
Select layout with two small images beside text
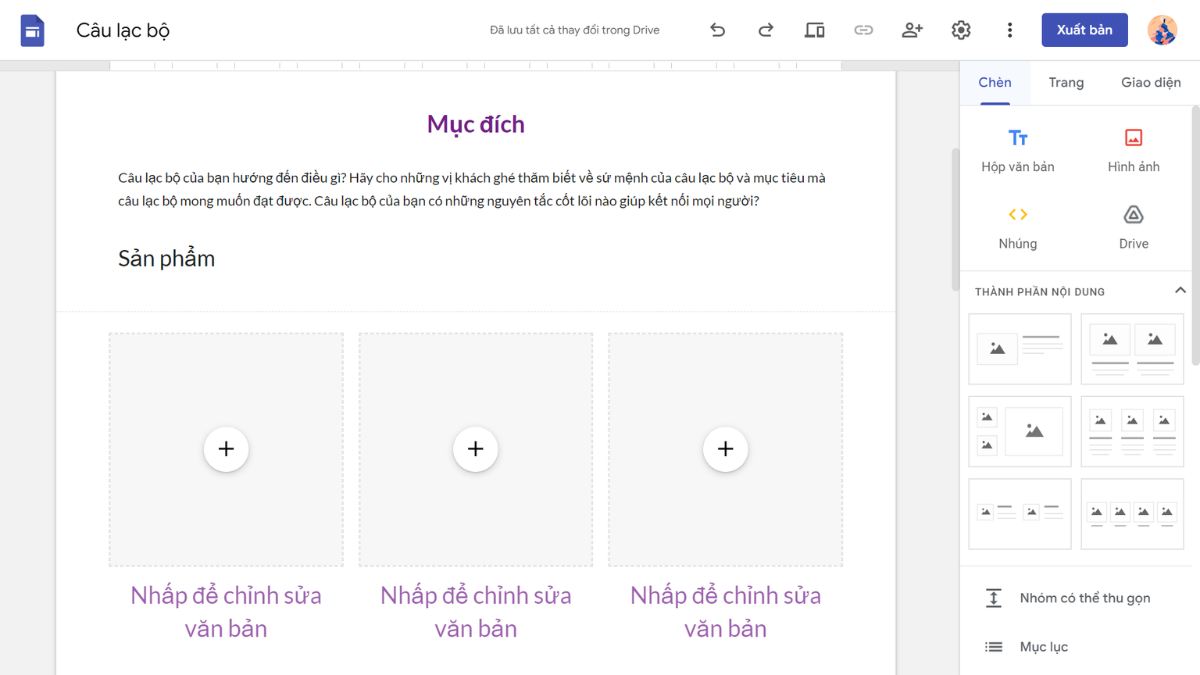pos(1020,514)
